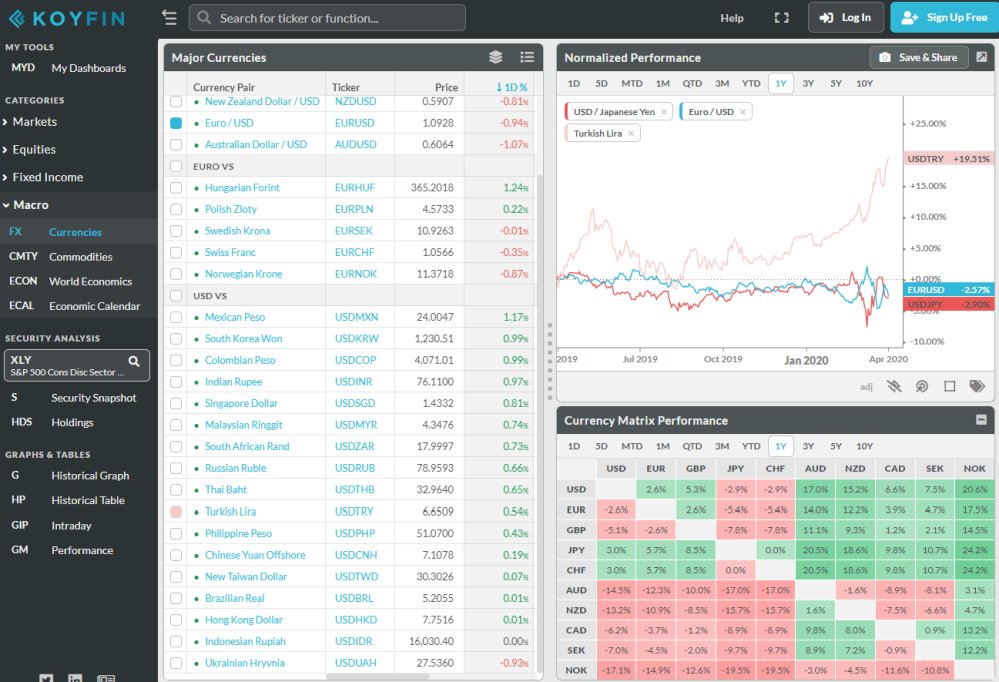Remove Turkish Lira series from chart

click(x=631, y=133)
